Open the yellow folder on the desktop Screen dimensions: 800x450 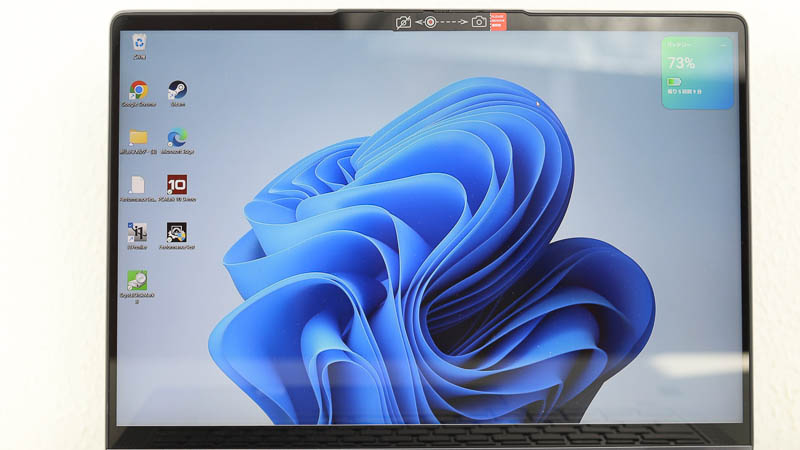click(138, 137)
